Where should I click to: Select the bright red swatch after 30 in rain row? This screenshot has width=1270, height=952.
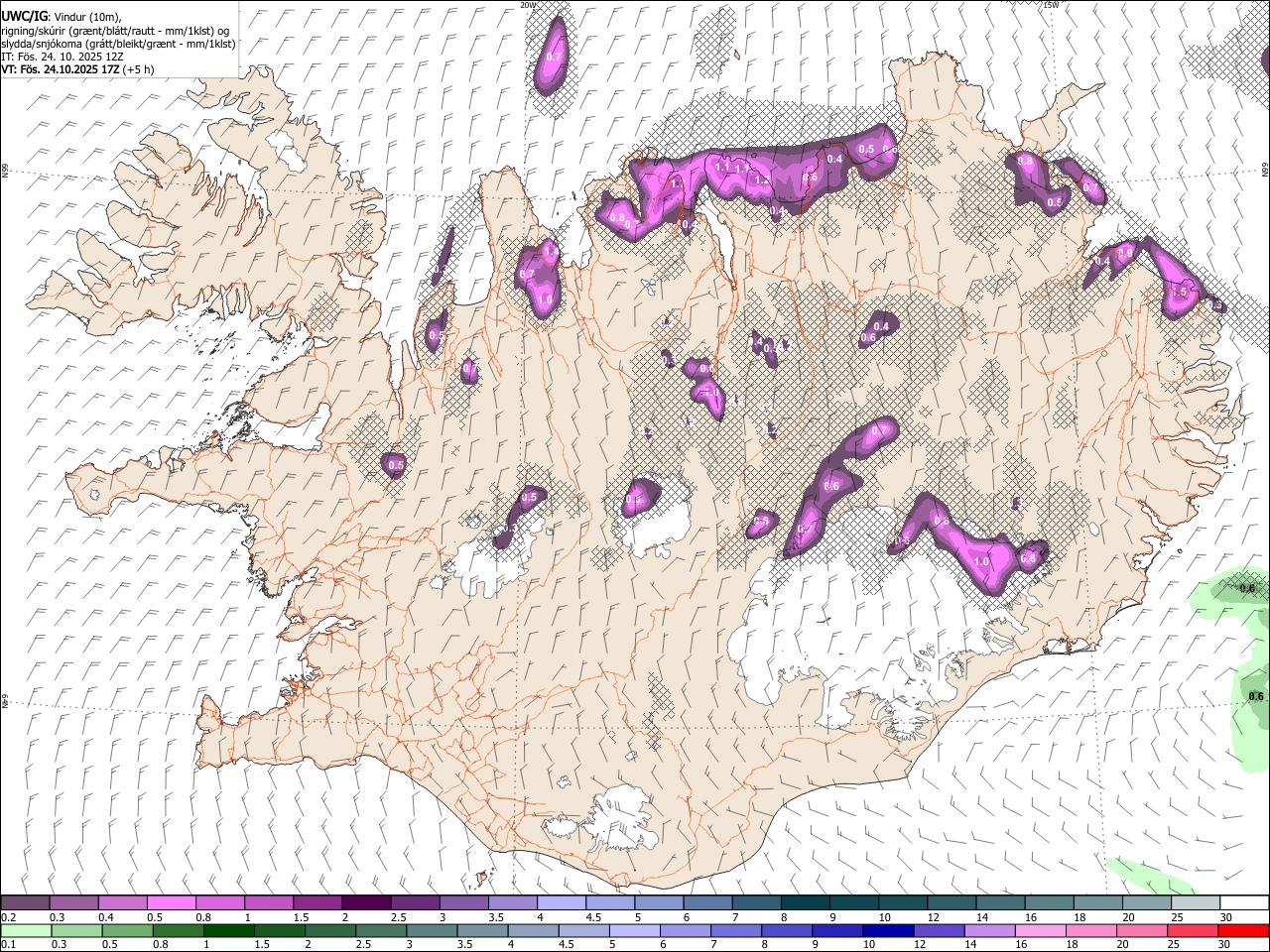pyautogui.click(x=1243, y=931)
